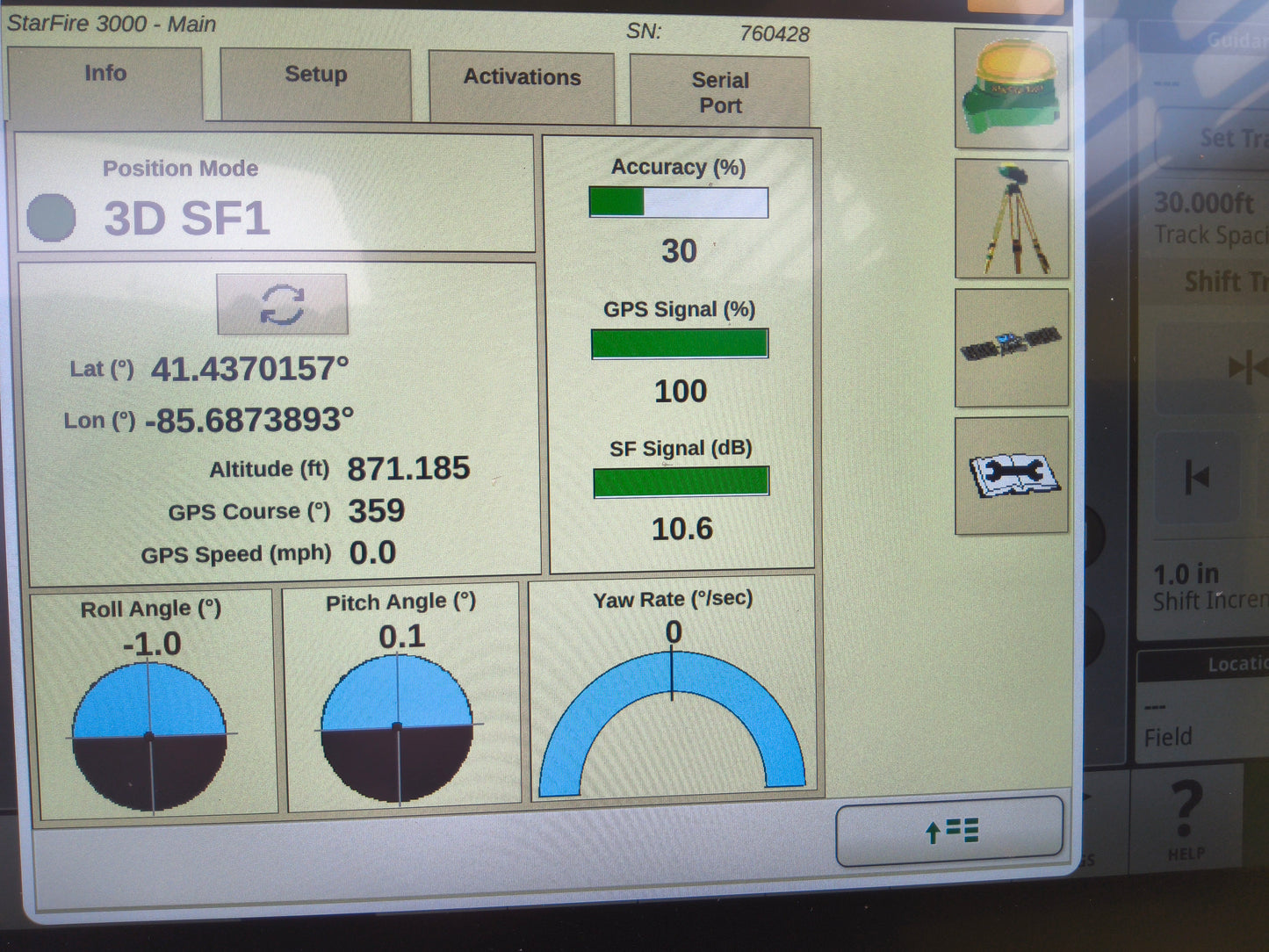Open the Activations tab
The image size is (1269, 952).
click(522, 87)
